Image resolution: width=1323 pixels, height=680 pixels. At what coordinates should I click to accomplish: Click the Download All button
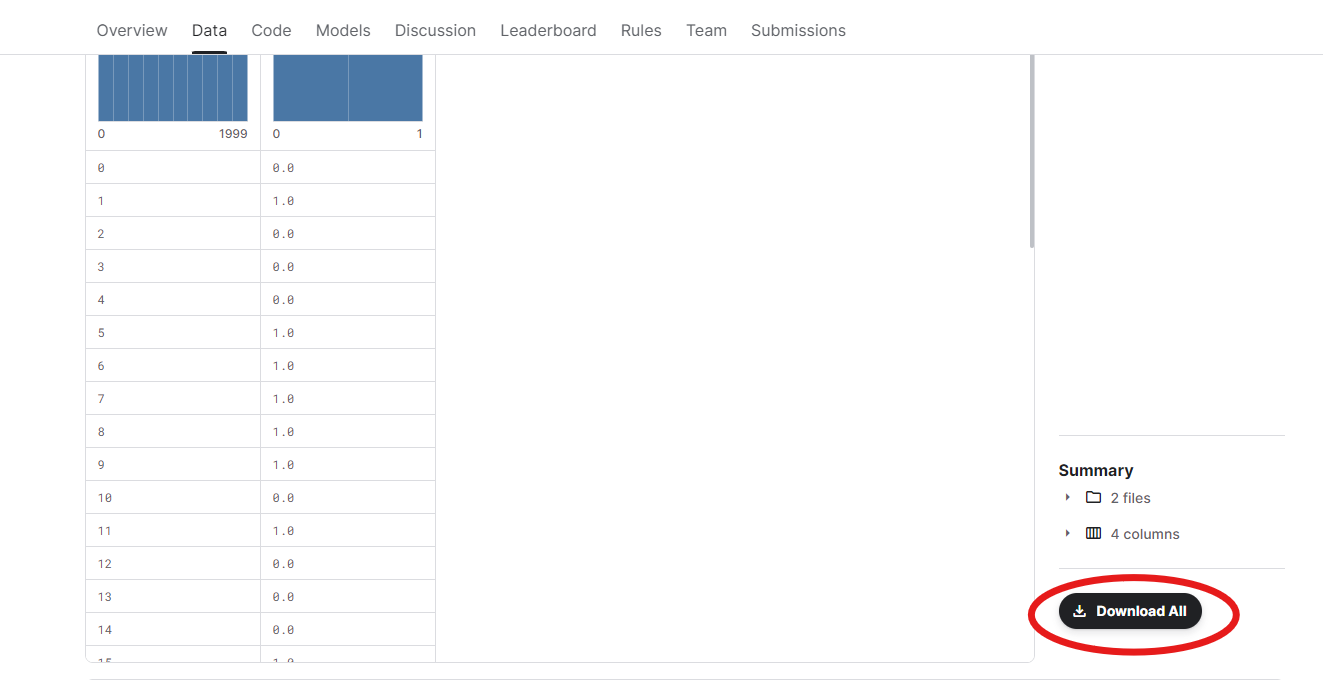tap(1130, 611)
